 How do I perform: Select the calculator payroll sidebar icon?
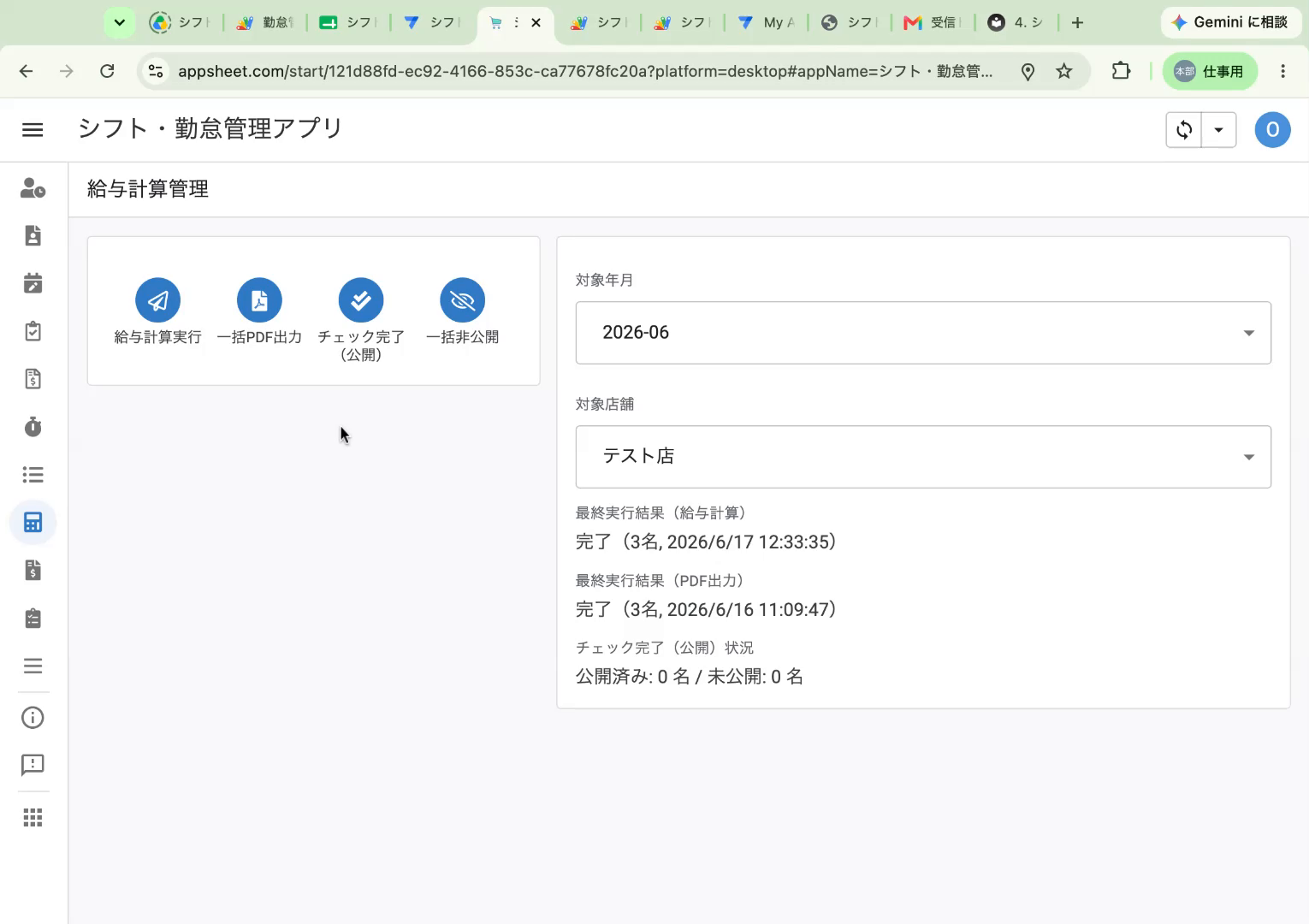[x=33, y=523]
